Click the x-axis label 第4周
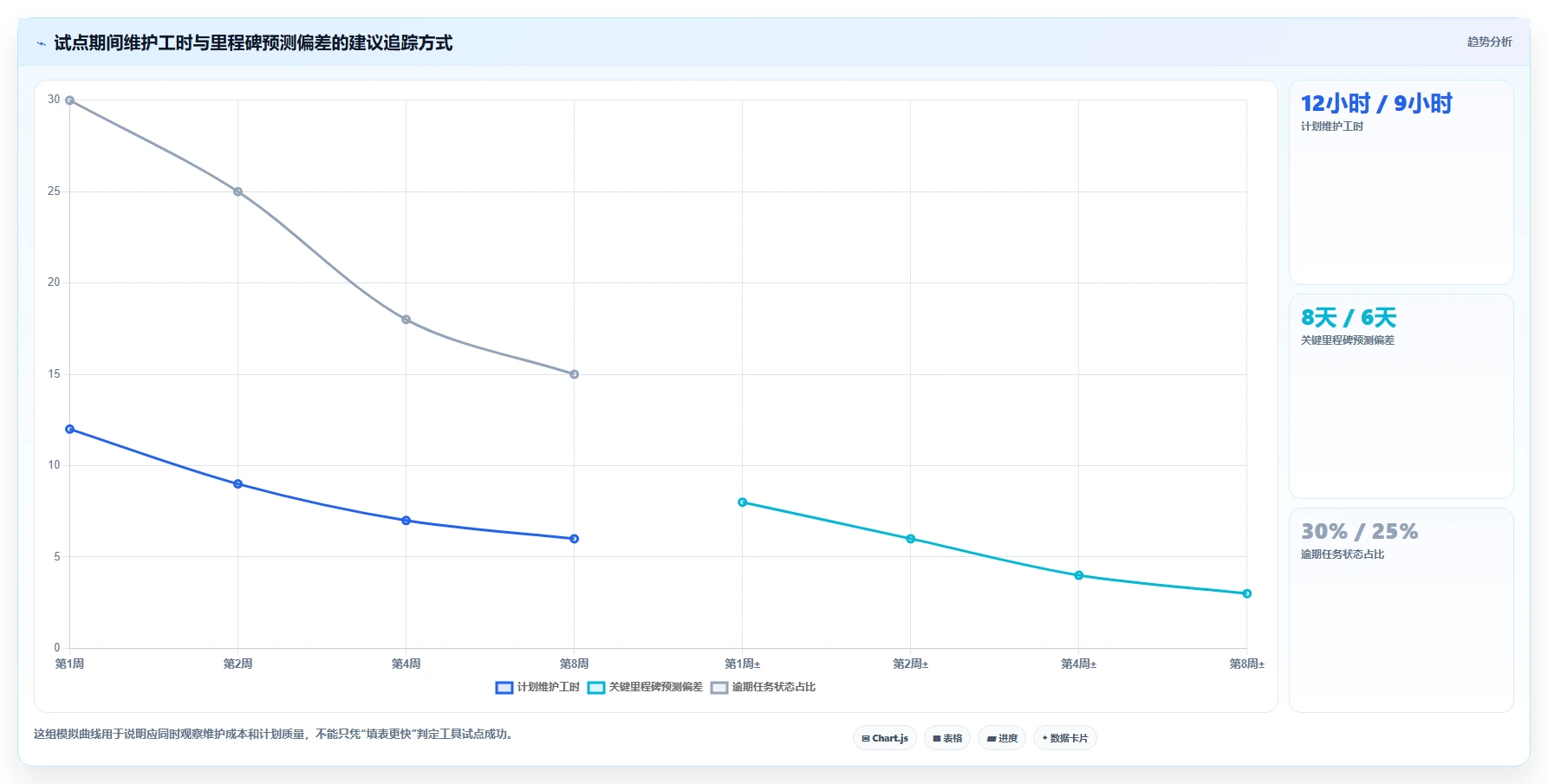This screenshot has width=1548, height=784. coord(407,664)
